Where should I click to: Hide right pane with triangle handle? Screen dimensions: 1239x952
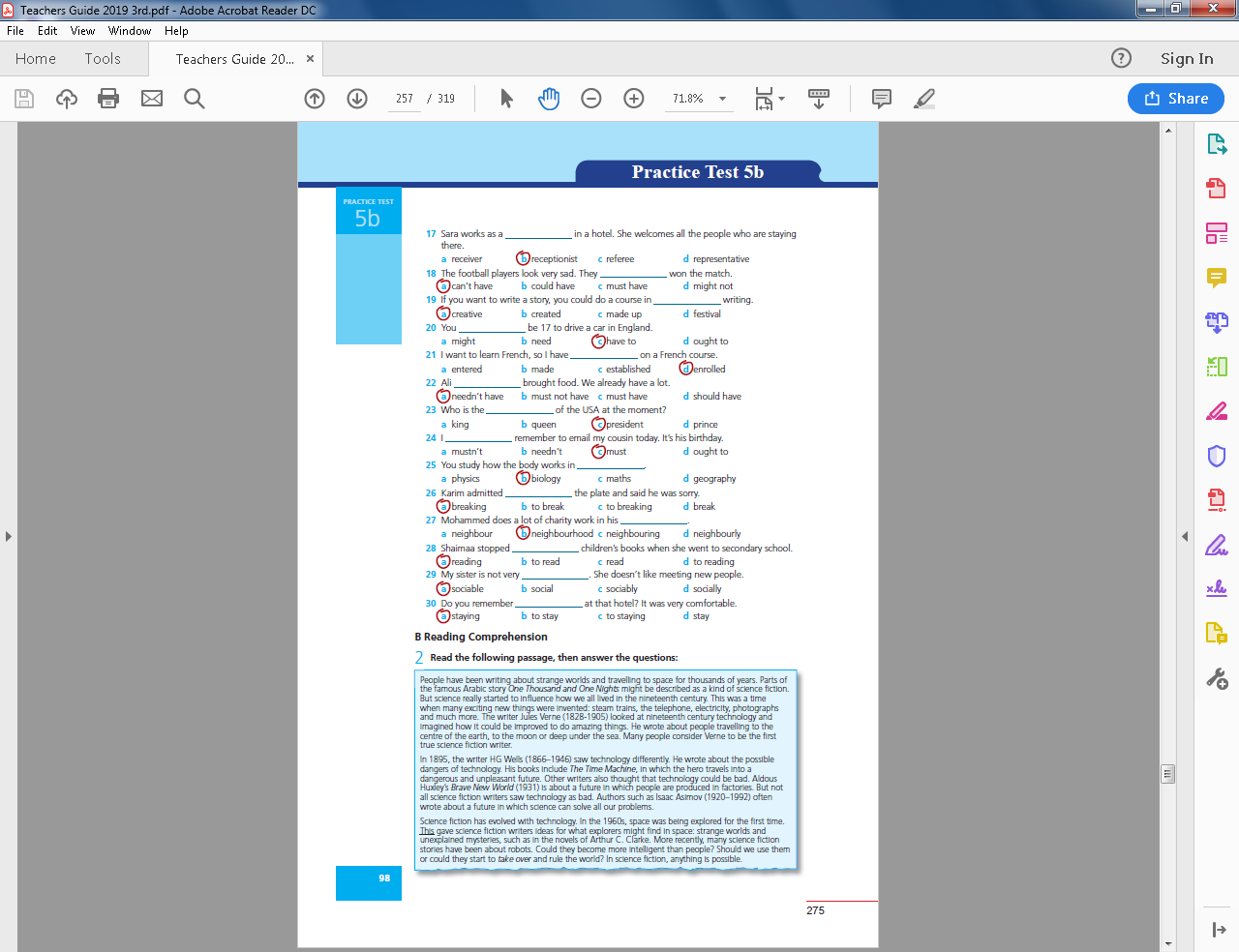pos(1185,536)
